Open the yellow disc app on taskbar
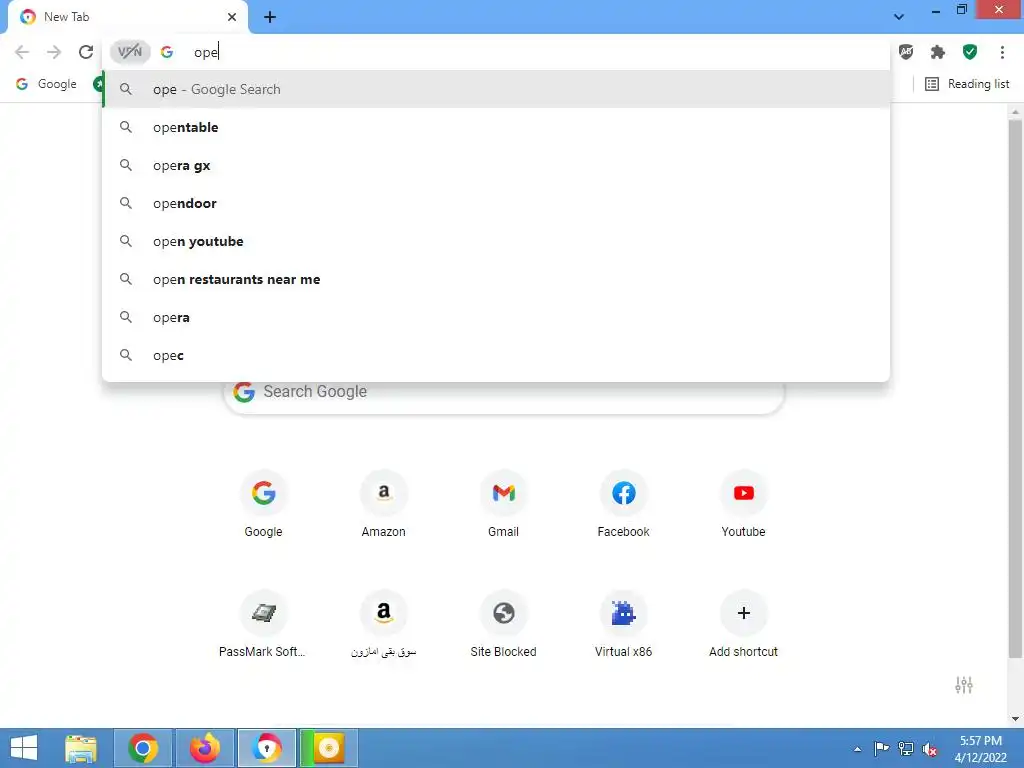This screenshot has height=768, width=1024. pyautogui.click(x=328, y=748)
